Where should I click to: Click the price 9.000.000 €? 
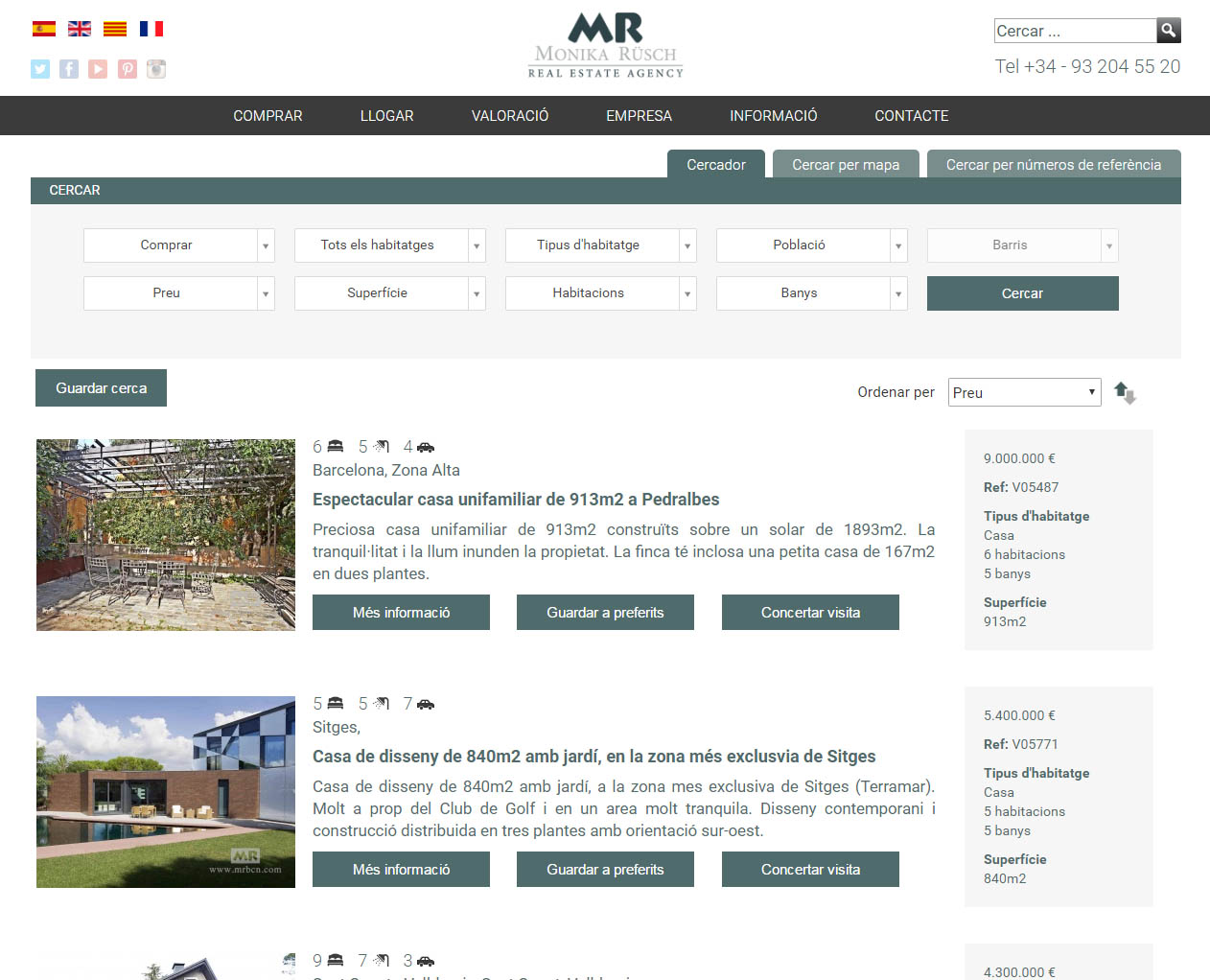tap(1019, 458)
